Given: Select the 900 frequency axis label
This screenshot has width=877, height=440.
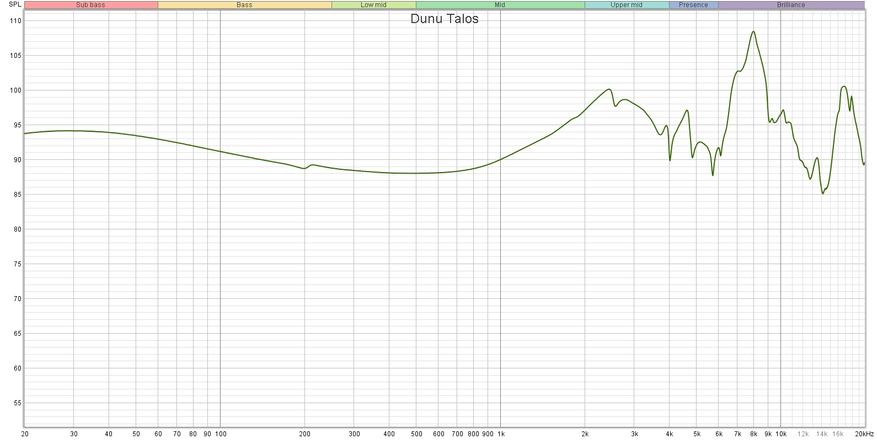Looking at the screenshot, I should coord(487,434).
